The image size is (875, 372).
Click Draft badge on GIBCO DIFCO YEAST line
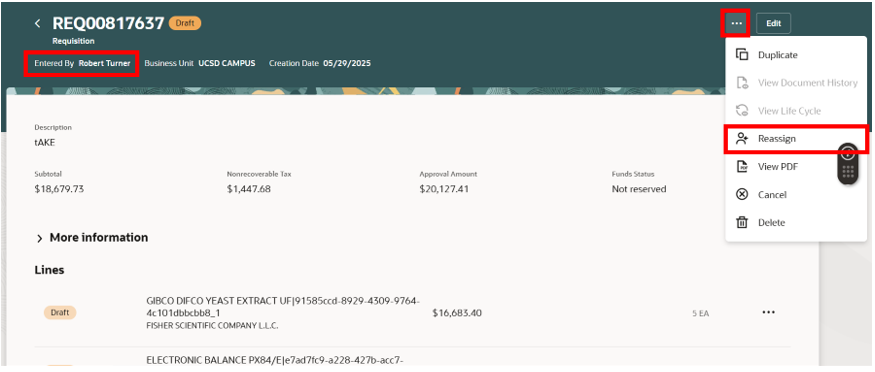(x=60, y=312)
